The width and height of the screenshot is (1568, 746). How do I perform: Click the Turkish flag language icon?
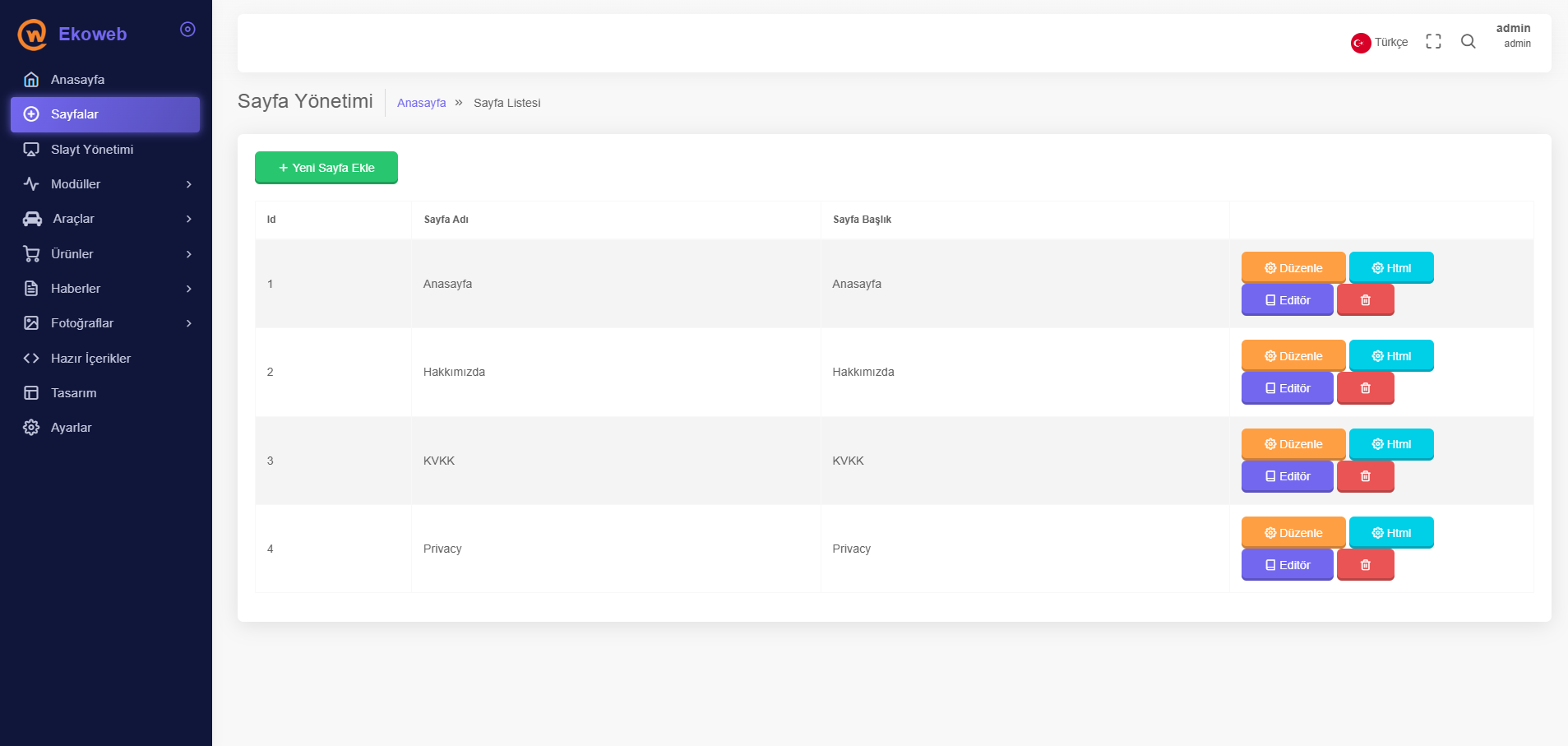1360,43
